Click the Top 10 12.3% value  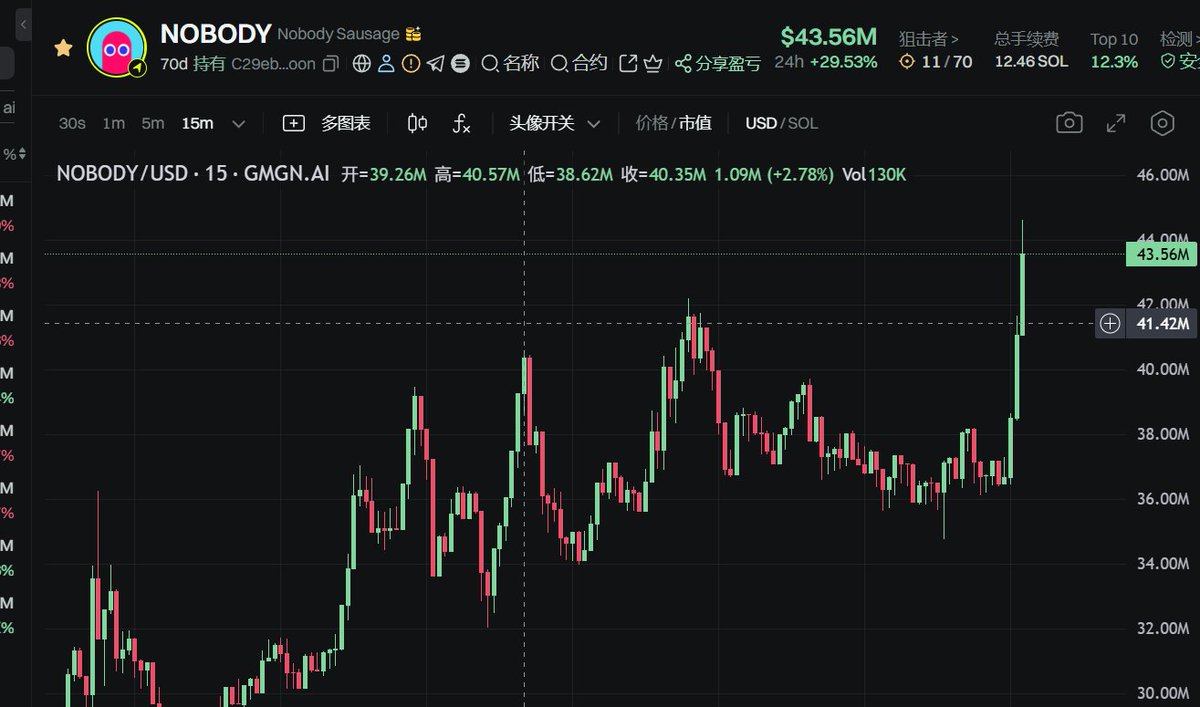pos(1114,62)
